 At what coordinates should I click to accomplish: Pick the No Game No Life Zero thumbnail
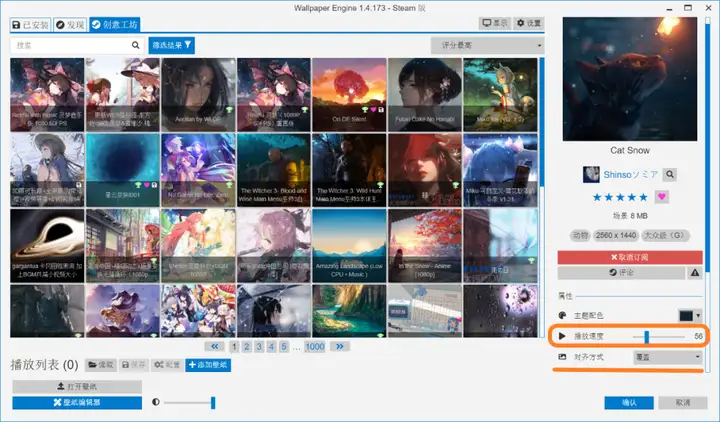[x=198, y=170]
